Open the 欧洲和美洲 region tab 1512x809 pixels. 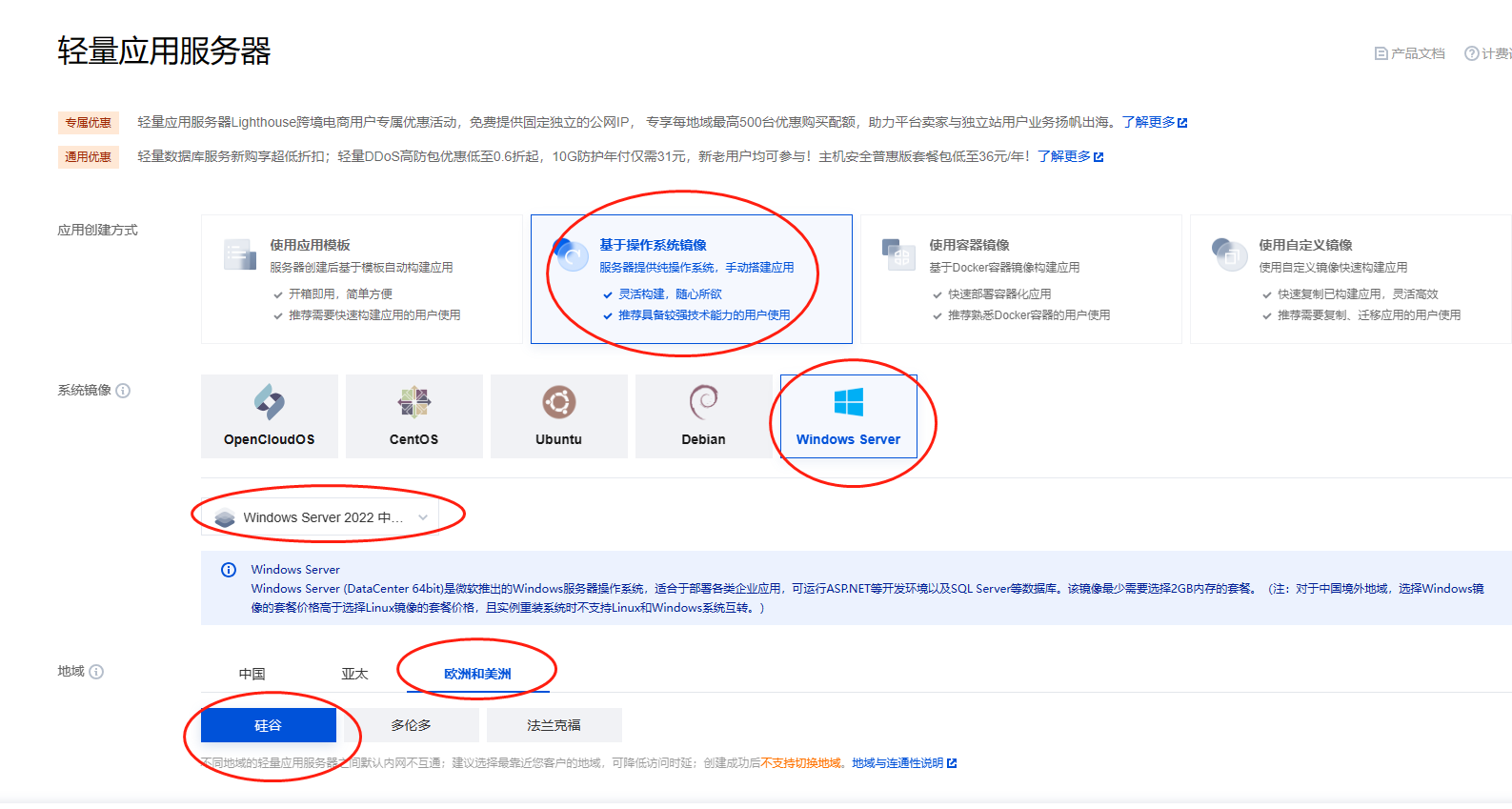pyautogui.click(x=477, y=674)
